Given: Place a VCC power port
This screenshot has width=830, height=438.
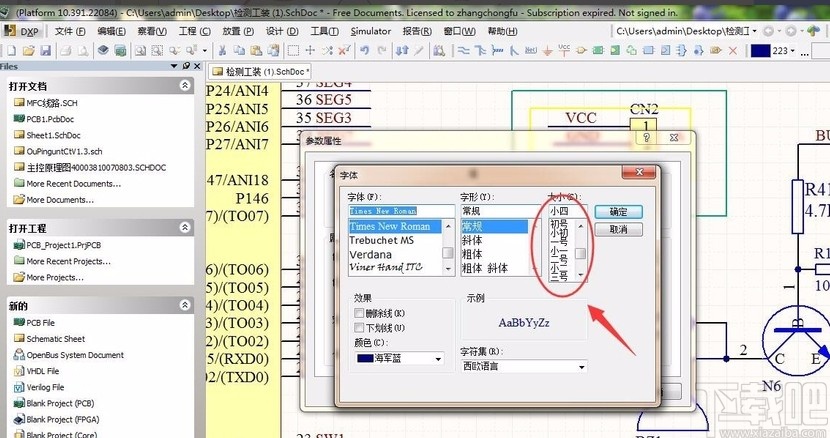Looking at the screenshot, I should click(564, 51).
